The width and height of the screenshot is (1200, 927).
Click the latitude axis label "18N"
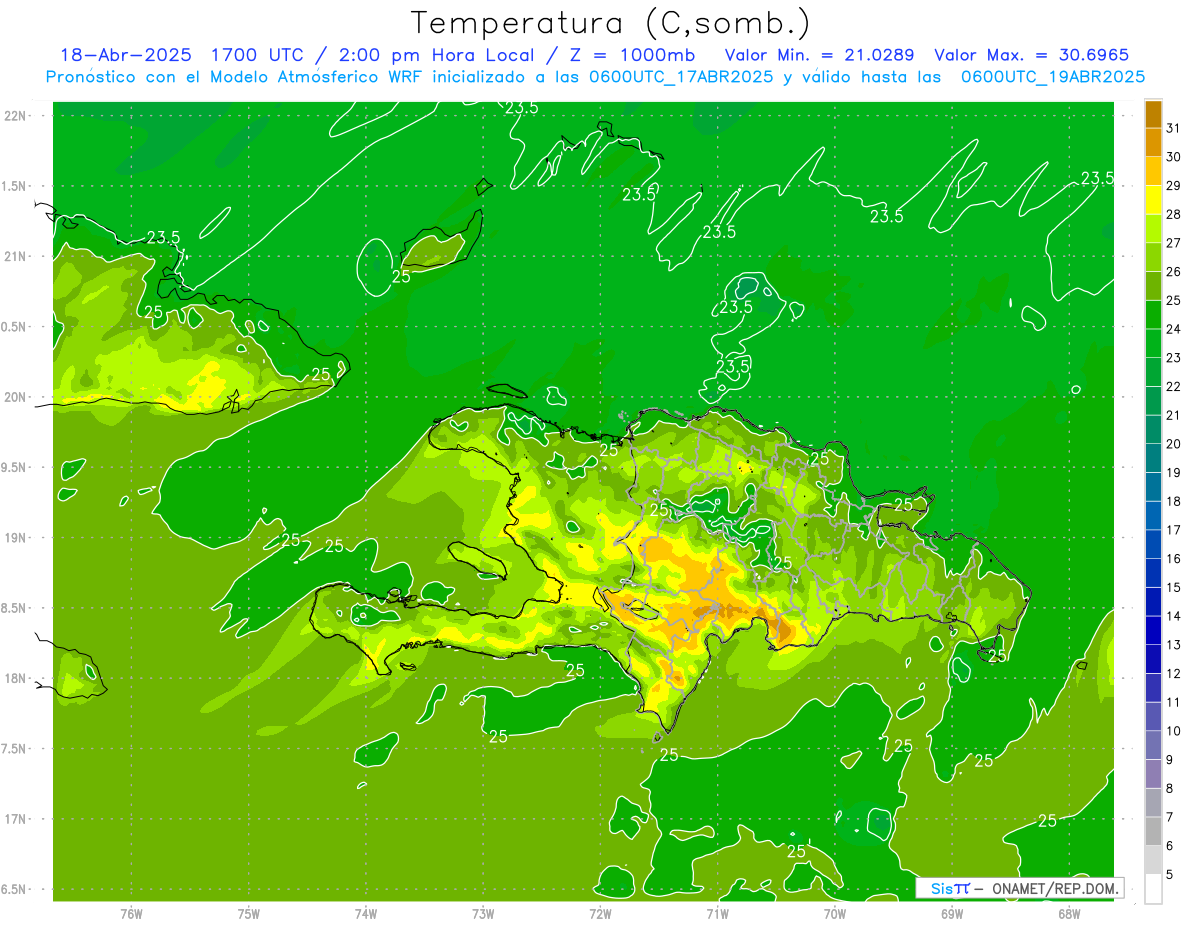[15, 678]
